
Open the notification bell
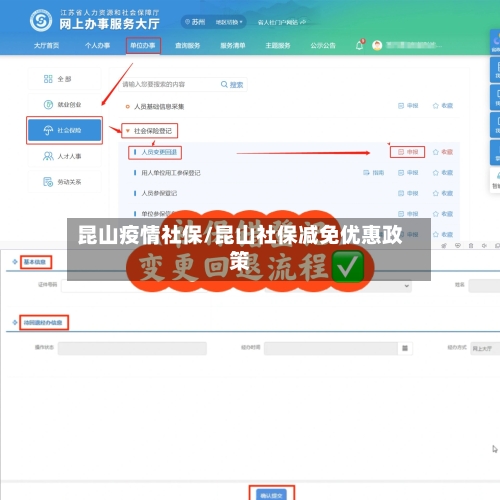359,45
